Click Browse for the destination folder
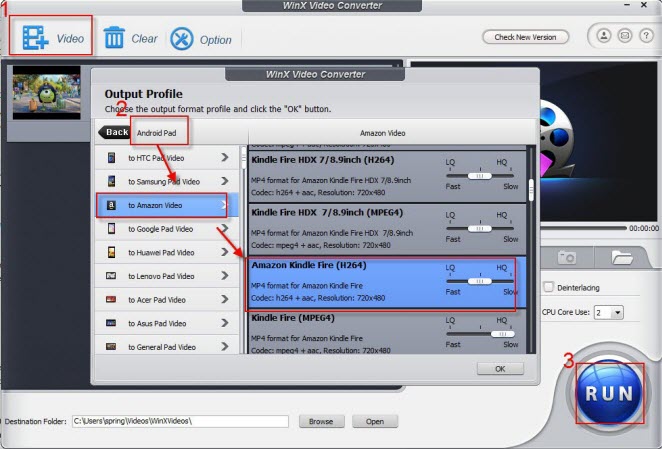The image size is (662, 449). click(321, 421)
